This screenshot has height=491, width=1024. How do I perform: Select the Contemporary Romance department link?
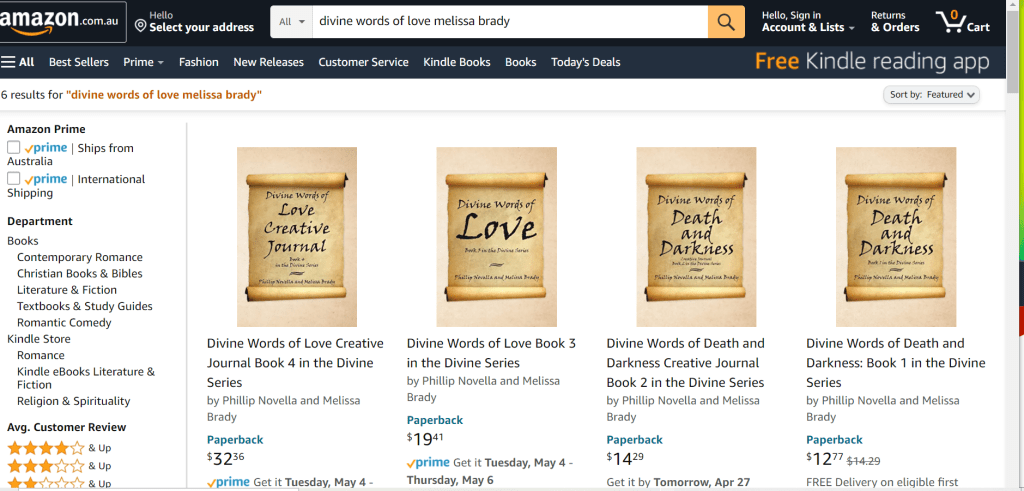coord(80,257)
